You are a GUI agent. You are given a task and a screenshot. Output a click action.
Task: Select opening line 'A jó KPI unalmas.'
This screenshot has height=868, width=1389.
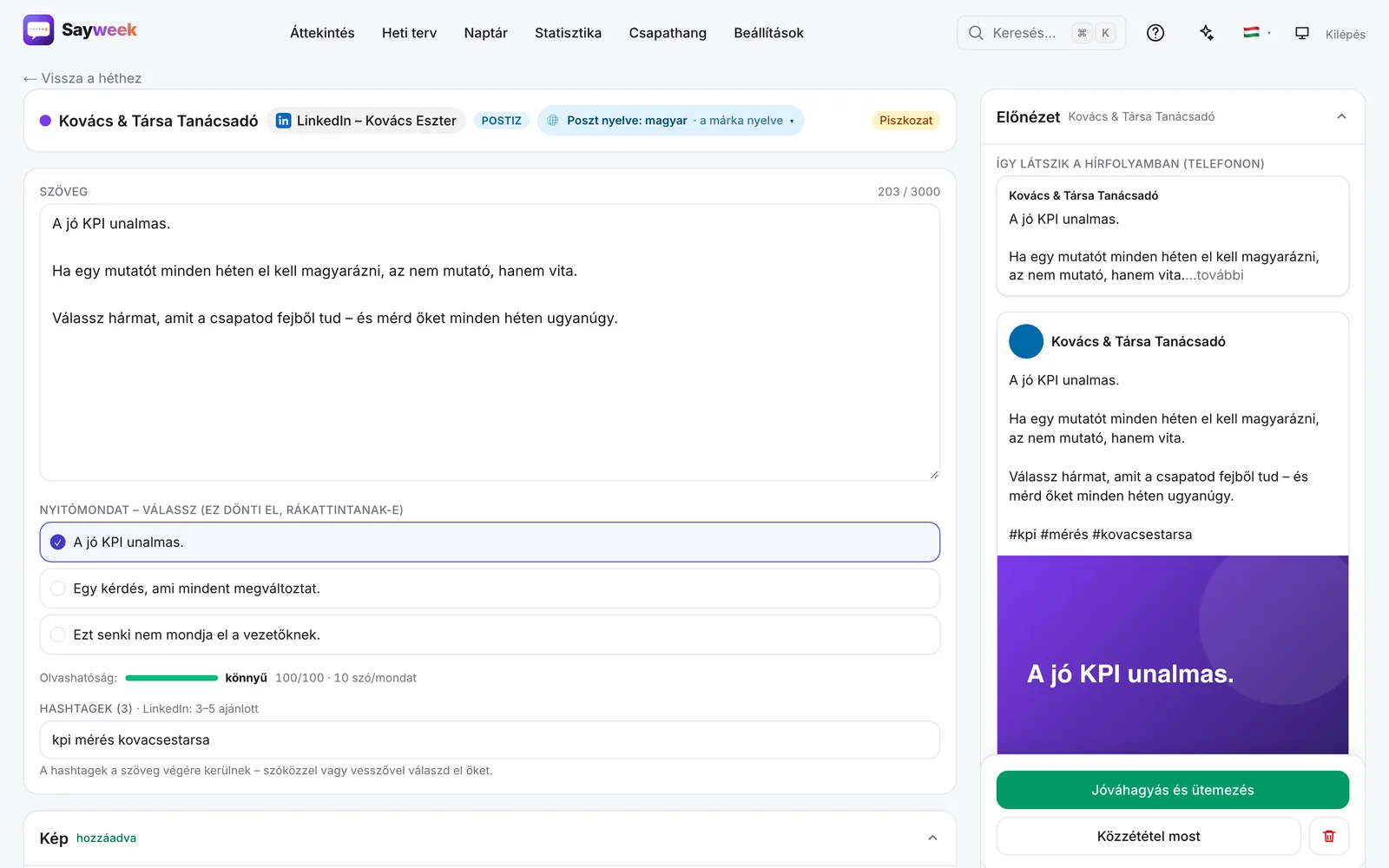(x=490, y=542)
